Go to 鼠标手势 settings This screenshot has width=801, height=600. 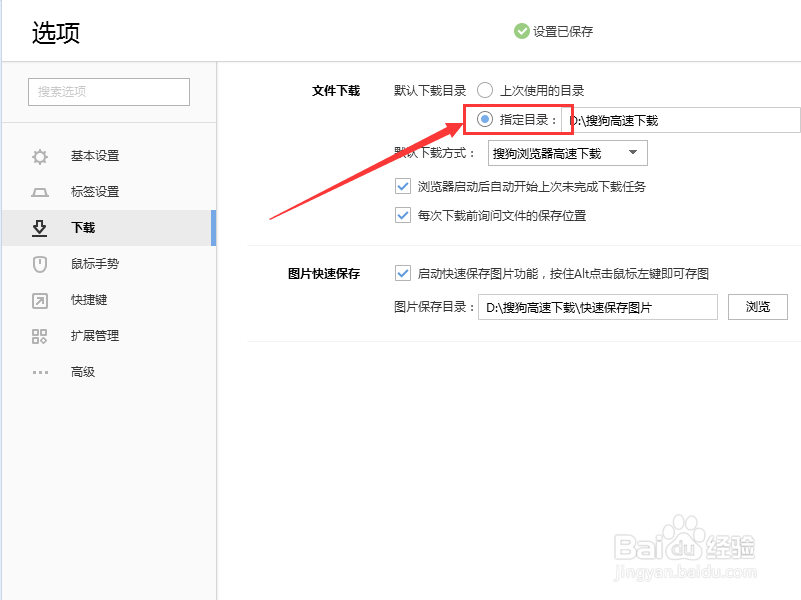pyautogui.click(x=109, y=264)
